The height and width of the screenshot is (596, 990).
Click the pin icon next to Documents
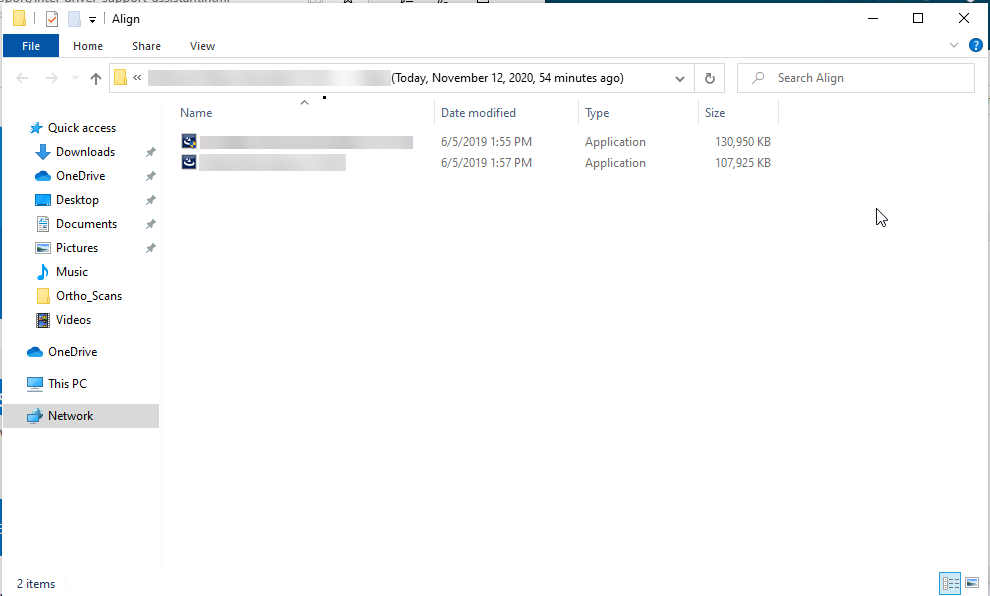(x=150, y=224)
